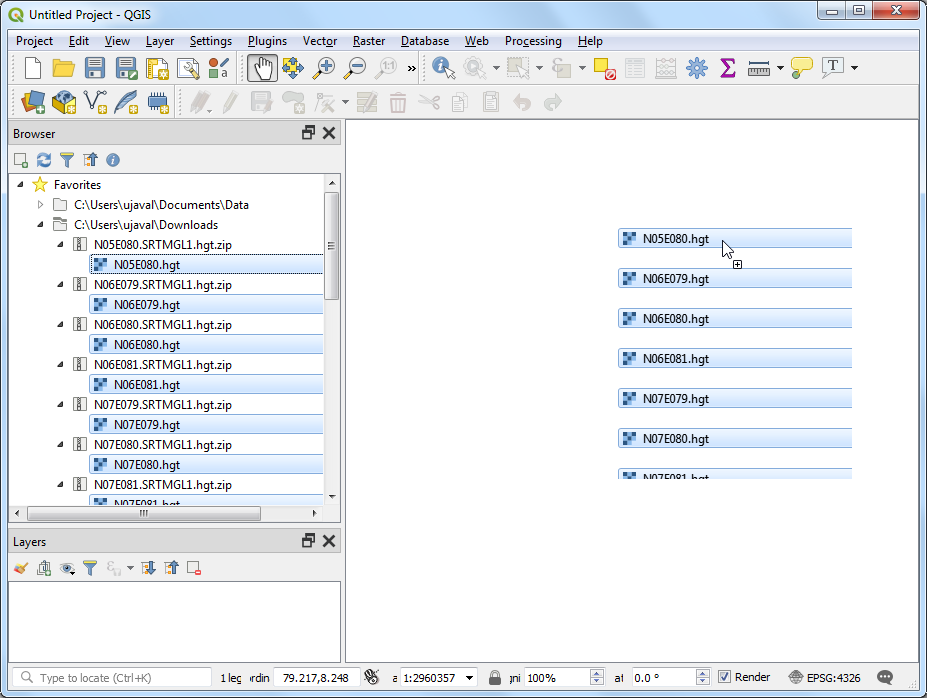Open the Statistical Summary sigma tool
The image size is (927, 698).
coord(727,68)
